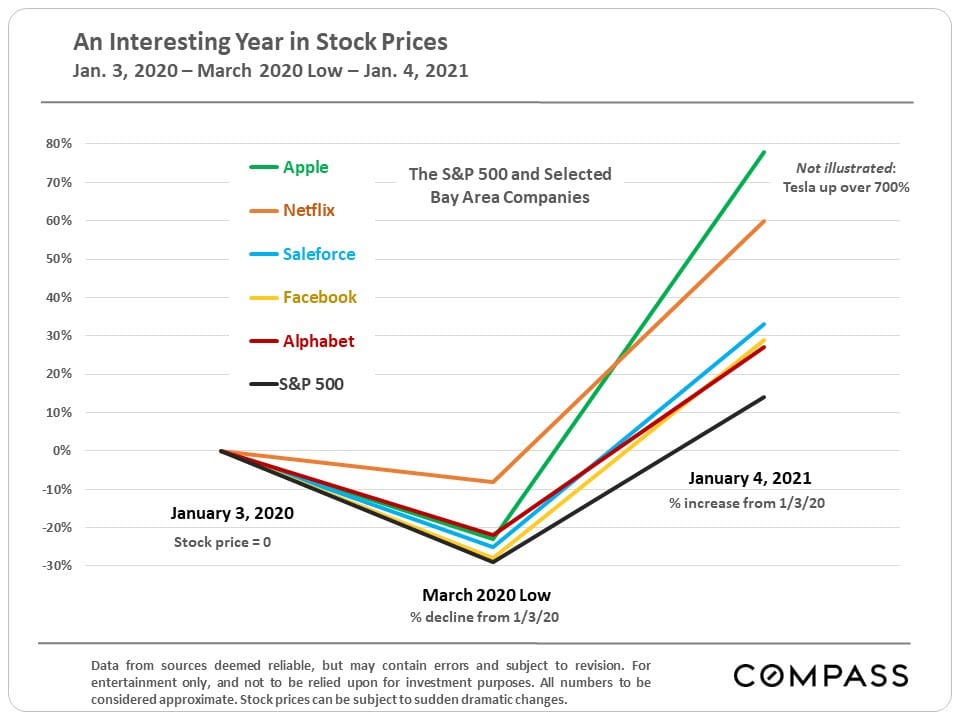The width and height of the screenshot is (960, 720).
Task: Click the dark red Alphabet legend line
Action: [x=263, y=341]
